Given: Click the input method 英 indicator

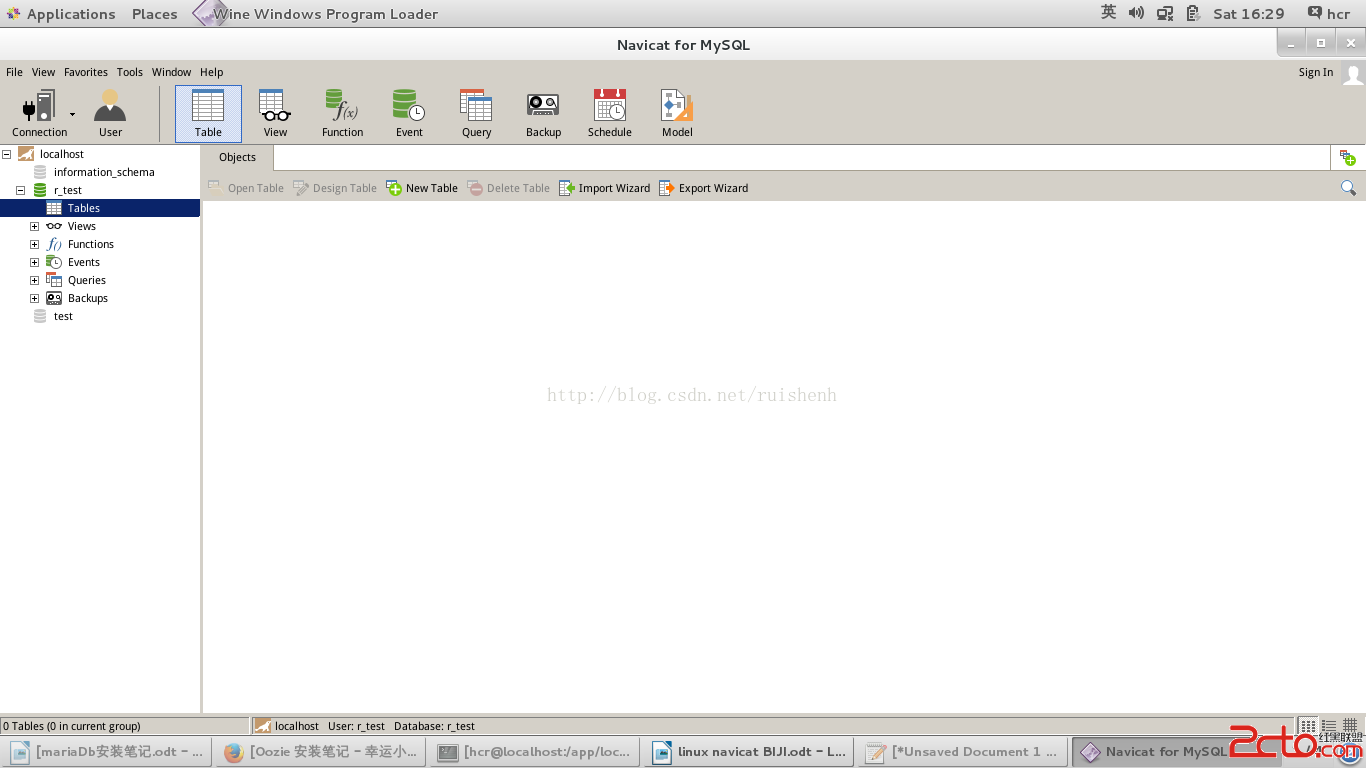Looking at the screenshot, I should coord(1108,13).
